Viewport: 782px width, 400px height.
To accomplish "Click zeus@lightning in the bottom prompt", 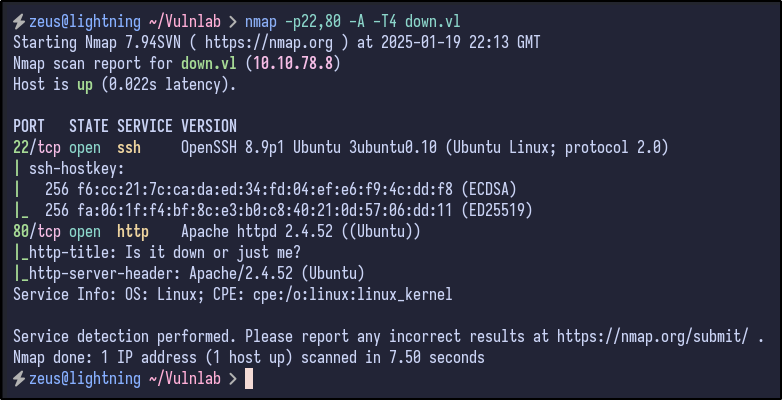I will [x=86, y=378].
